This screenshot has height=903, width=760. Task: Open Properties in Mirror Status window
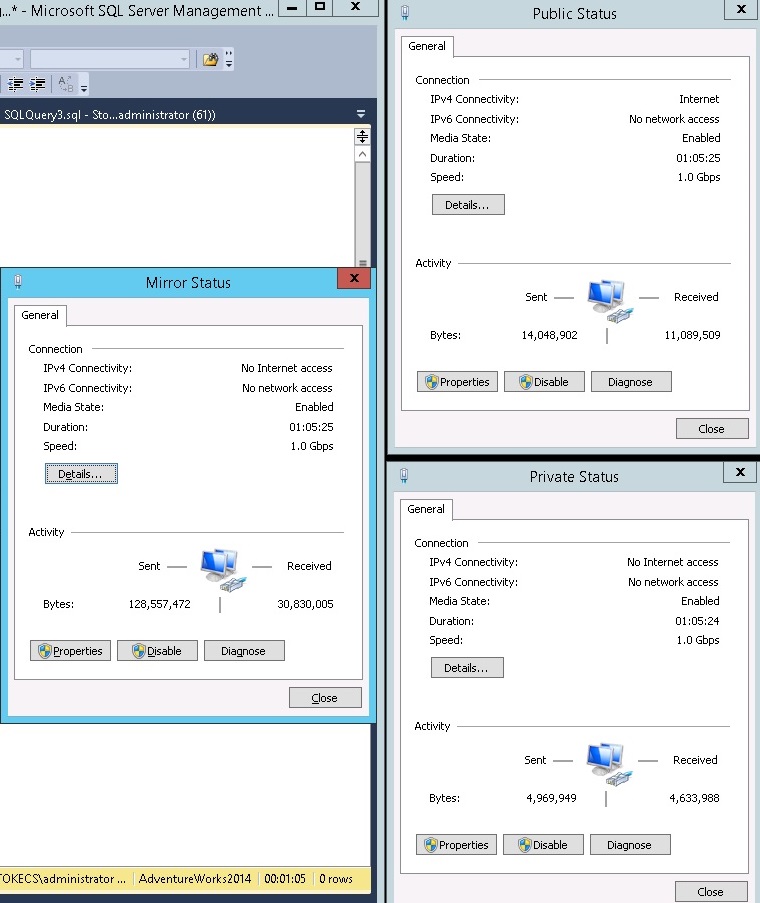click(70, 651)
